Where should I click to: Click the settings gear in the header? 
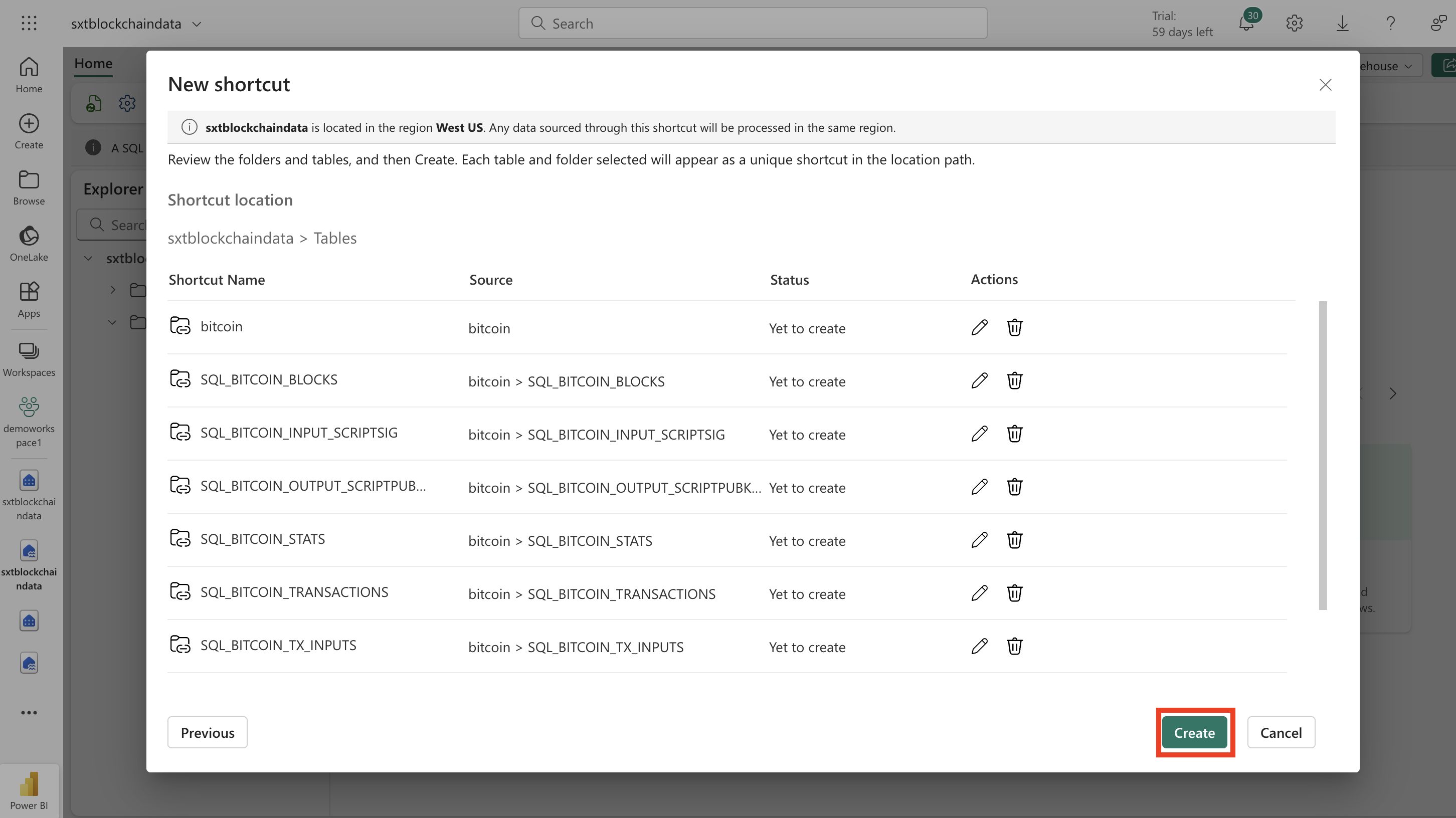(1294, 24)
